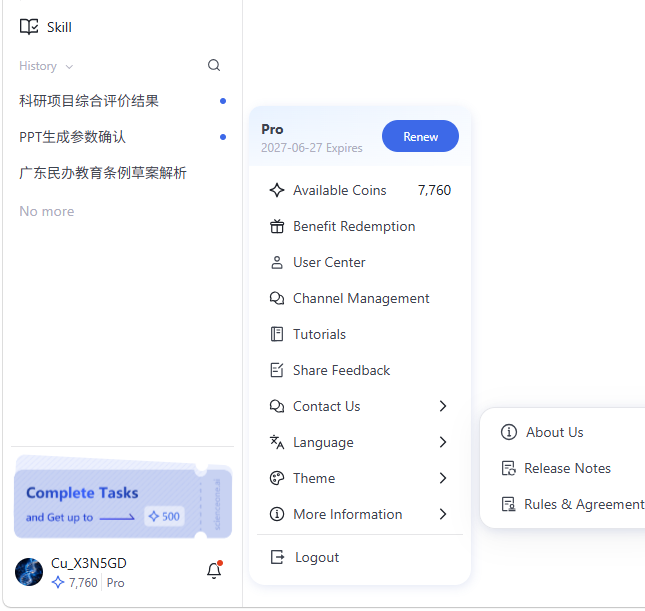The width and height of the screenshot is (645, 611).
Task: Open history chat 科研项目综合评价结果
Action: [x=89, y=101]
